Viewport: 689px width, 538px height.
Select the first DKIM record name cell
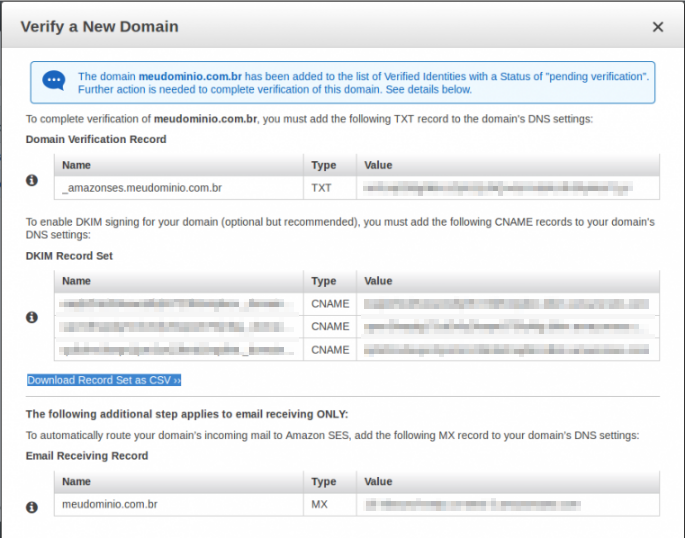coord(178,303)
